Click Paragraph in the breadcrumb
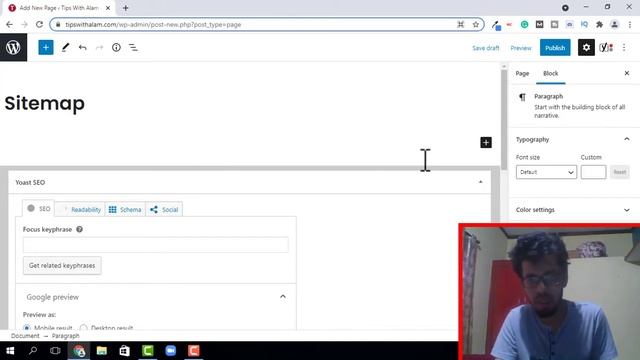 coord(65,336)
